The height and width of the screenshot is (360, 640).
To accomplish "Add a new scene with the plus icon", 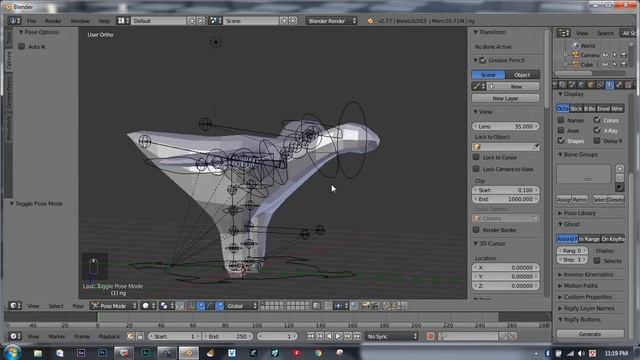I will click(x=284, y=20).
